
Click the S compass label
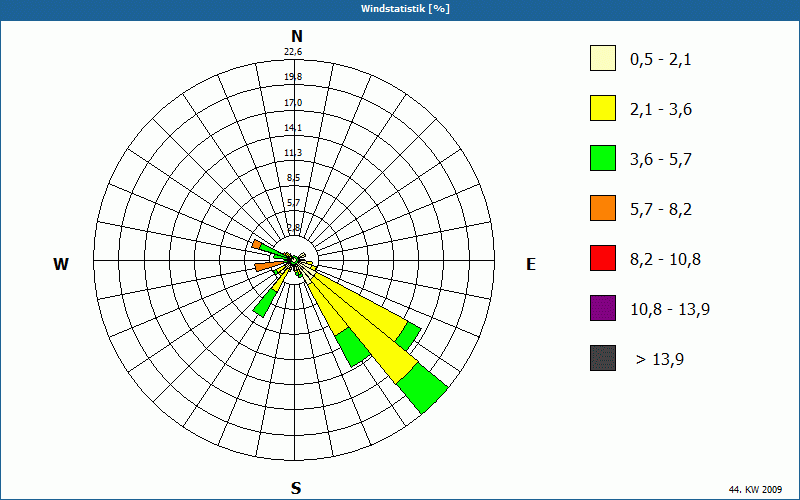(296, 488)
